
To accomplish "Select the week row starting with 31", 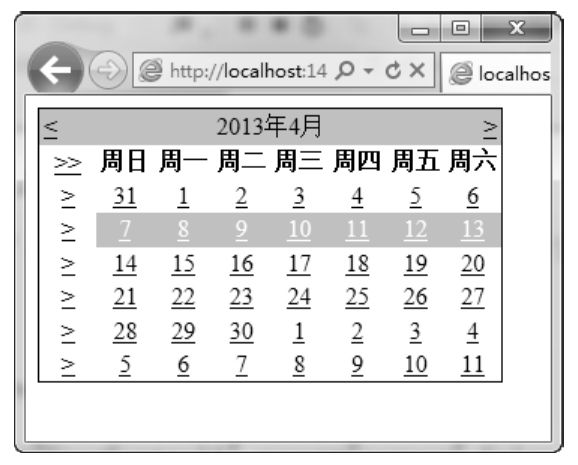I will click(68, 198).
